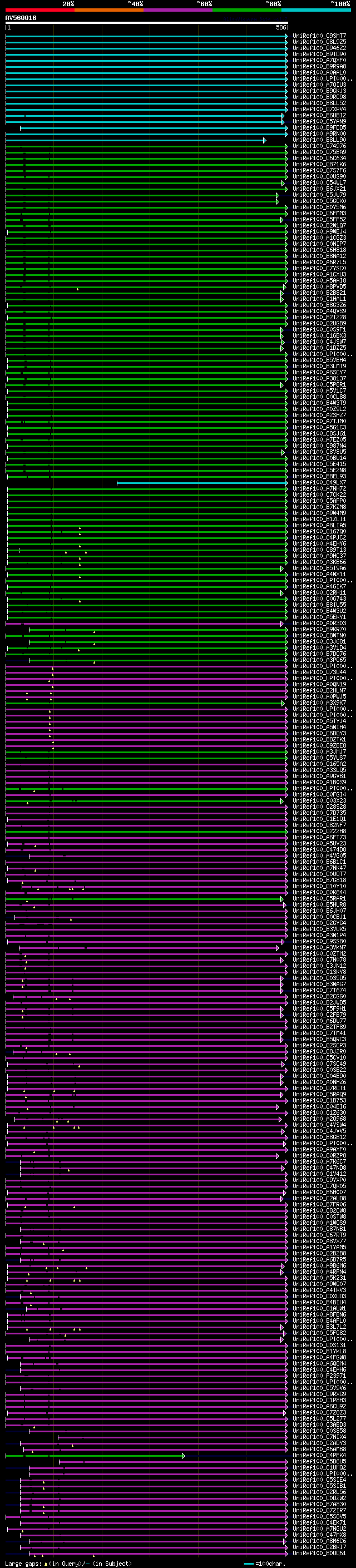Click the green ~80% identity legend swatch
Image resolution: width=356 pixels, height=1568 pixels.
(247, 11)
